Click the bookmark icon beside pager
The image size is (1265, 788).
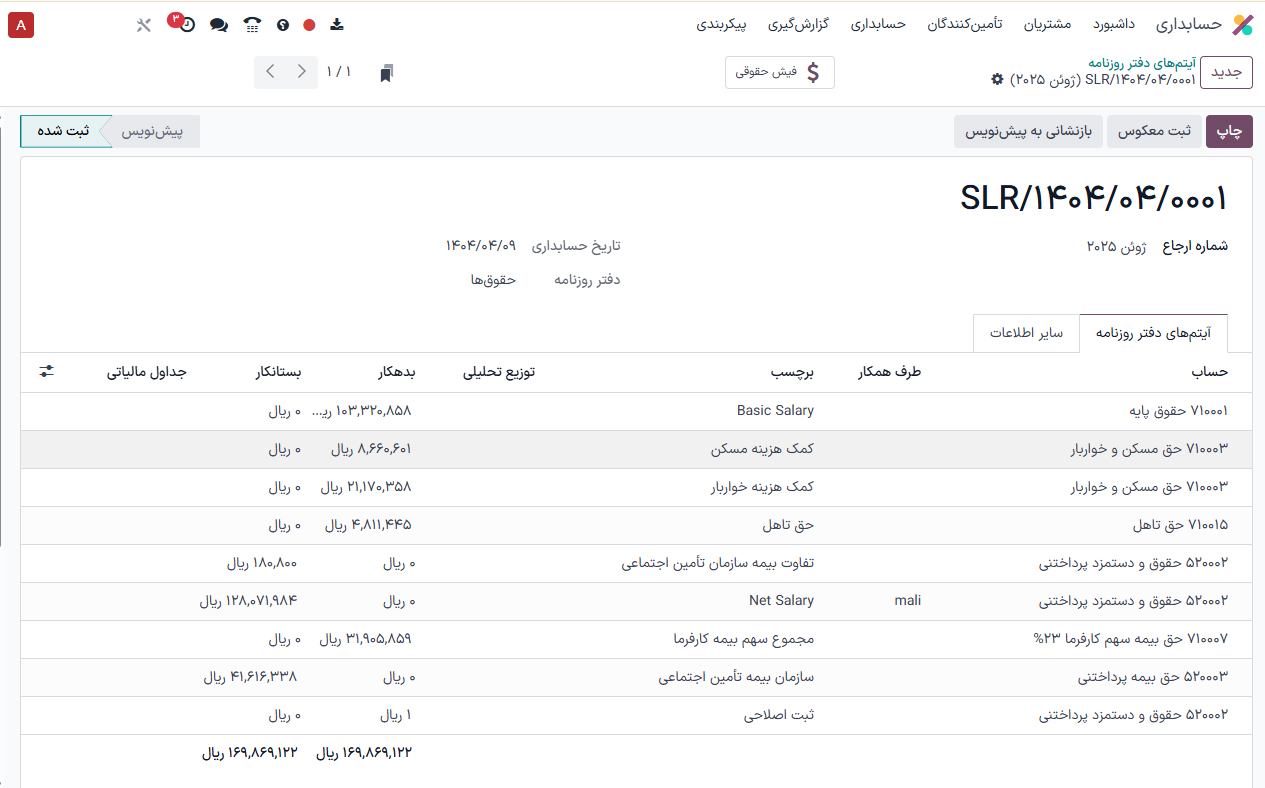pyautogui.click(x=387, y=73)
